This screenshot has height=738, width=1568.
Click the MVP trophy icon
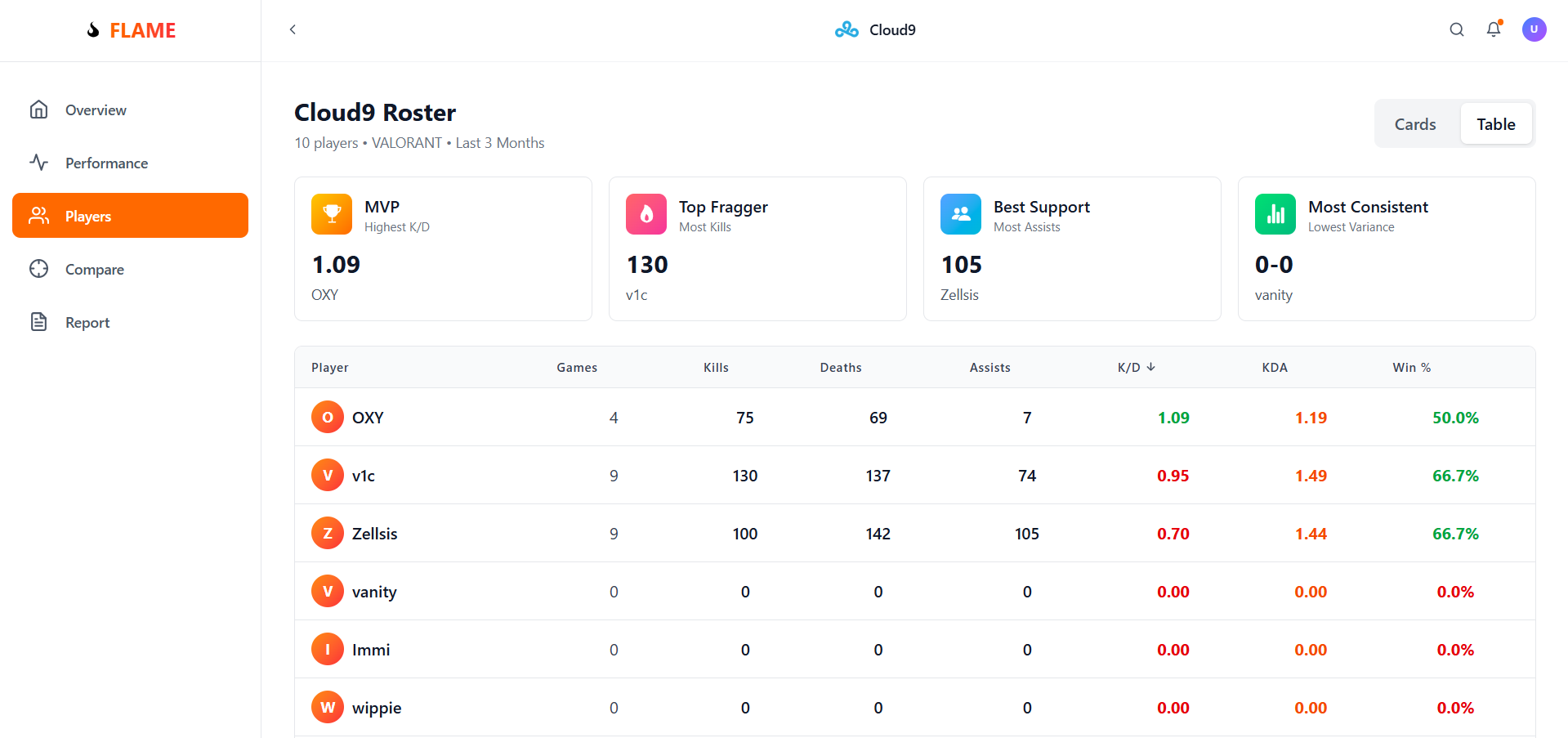click(332, 214)
